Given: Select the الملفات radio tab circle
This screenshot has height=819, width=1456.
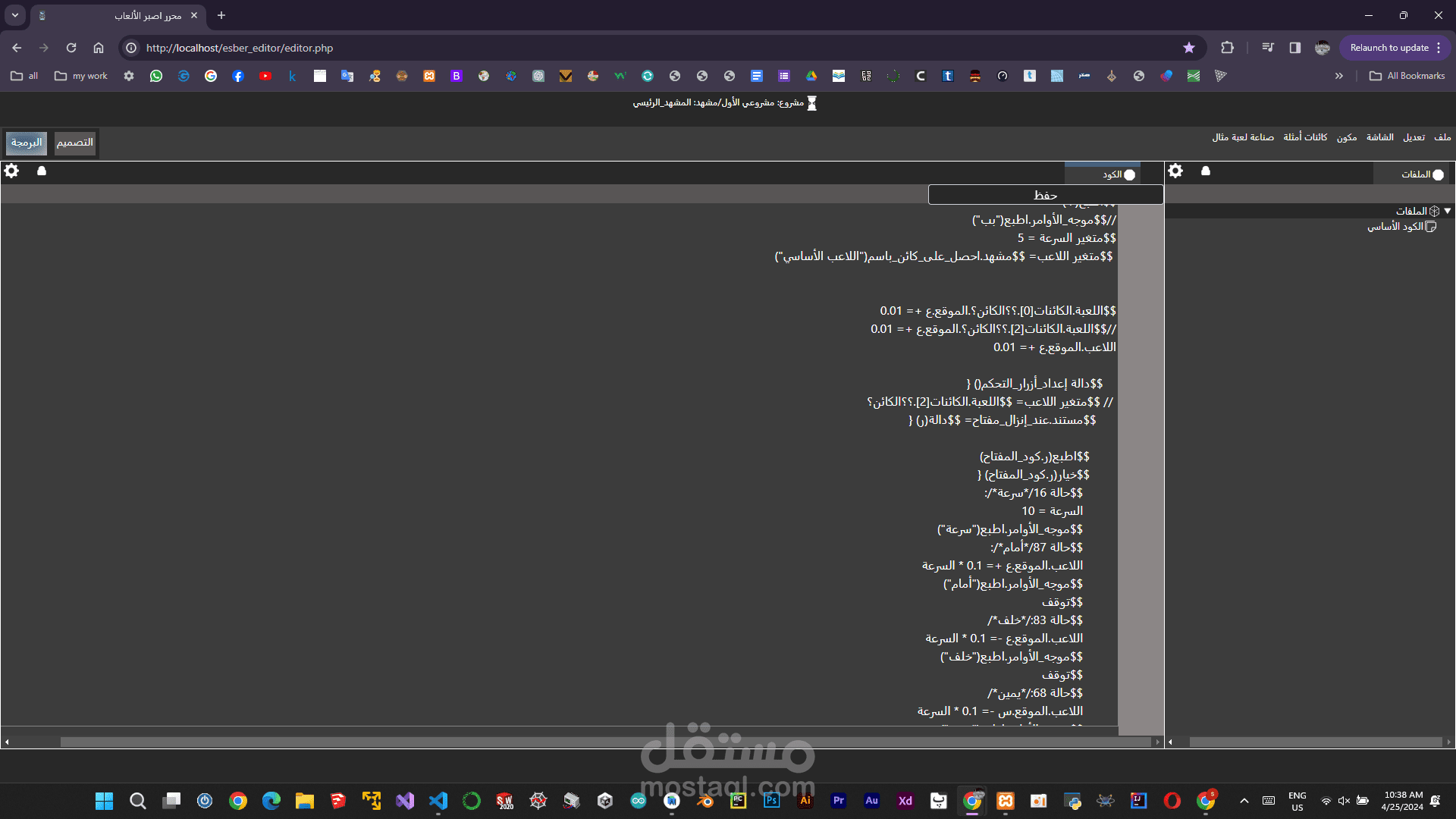Looking at the screenshot, I should pyautogui.click(x=1439, y=175).
